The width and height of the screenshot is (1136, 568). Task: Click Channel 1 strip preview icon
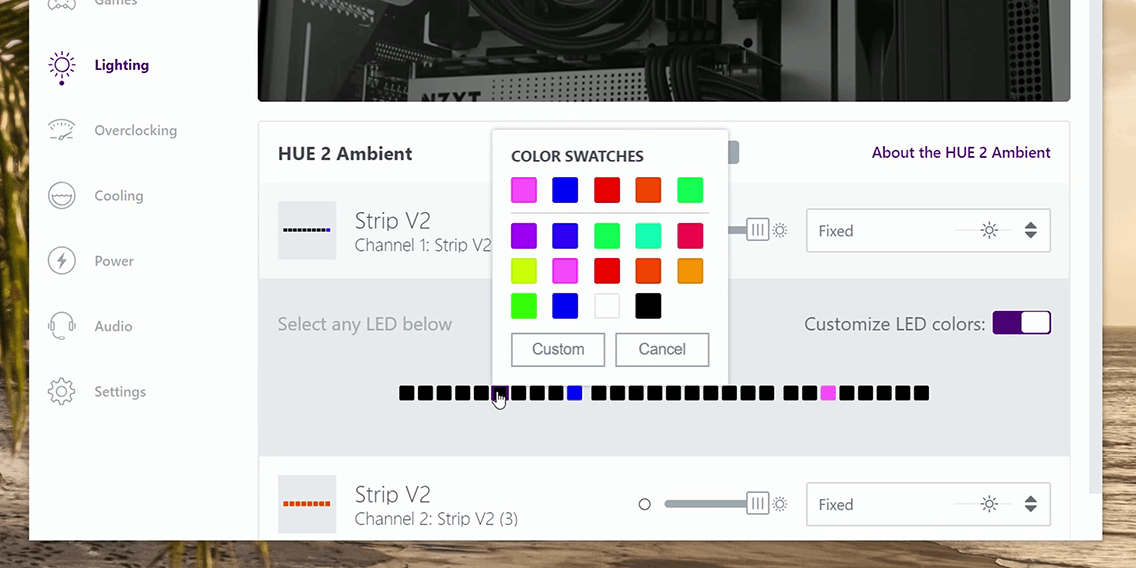(307, 231)
